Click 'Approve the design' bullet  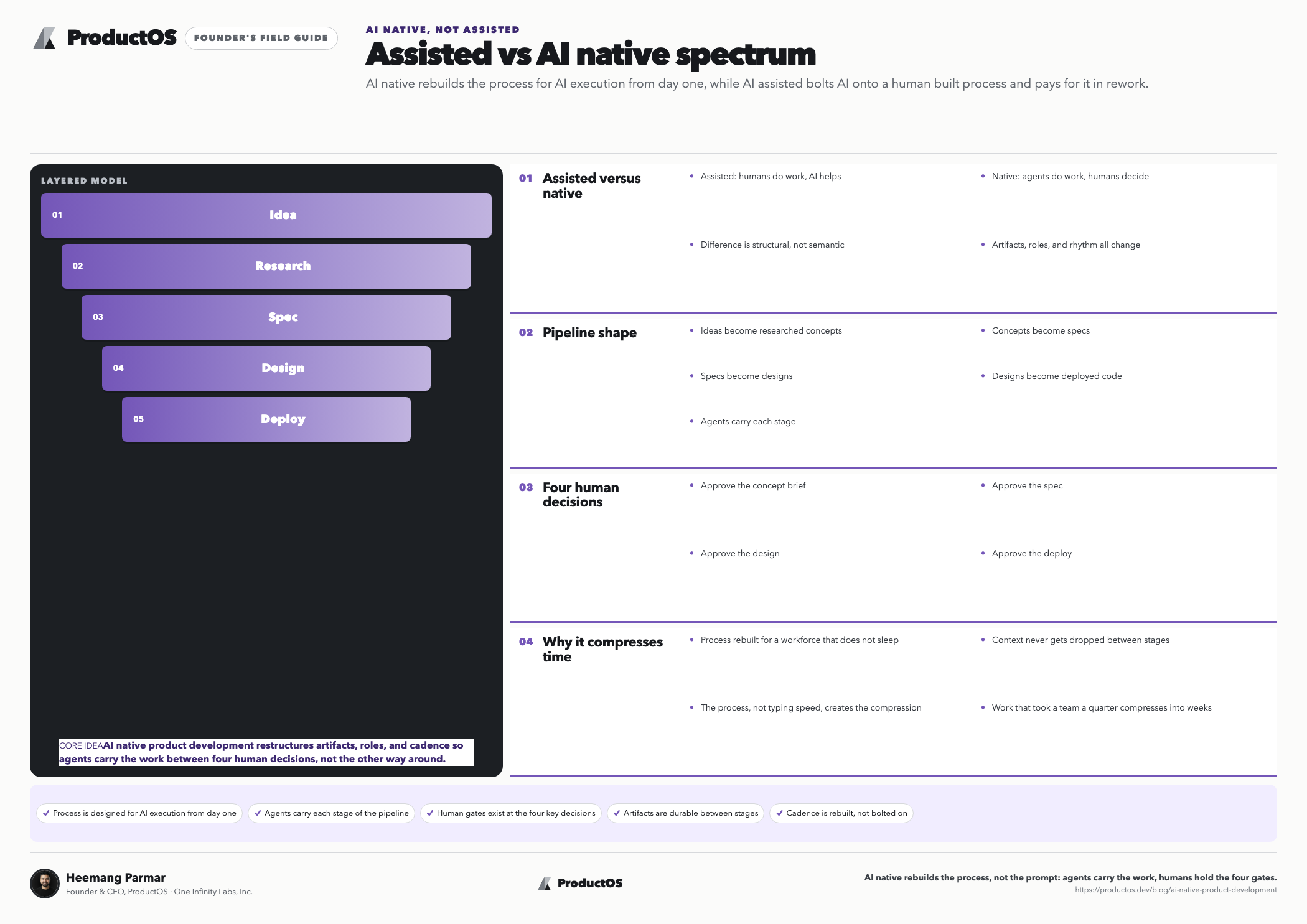(x=740, y=554)
